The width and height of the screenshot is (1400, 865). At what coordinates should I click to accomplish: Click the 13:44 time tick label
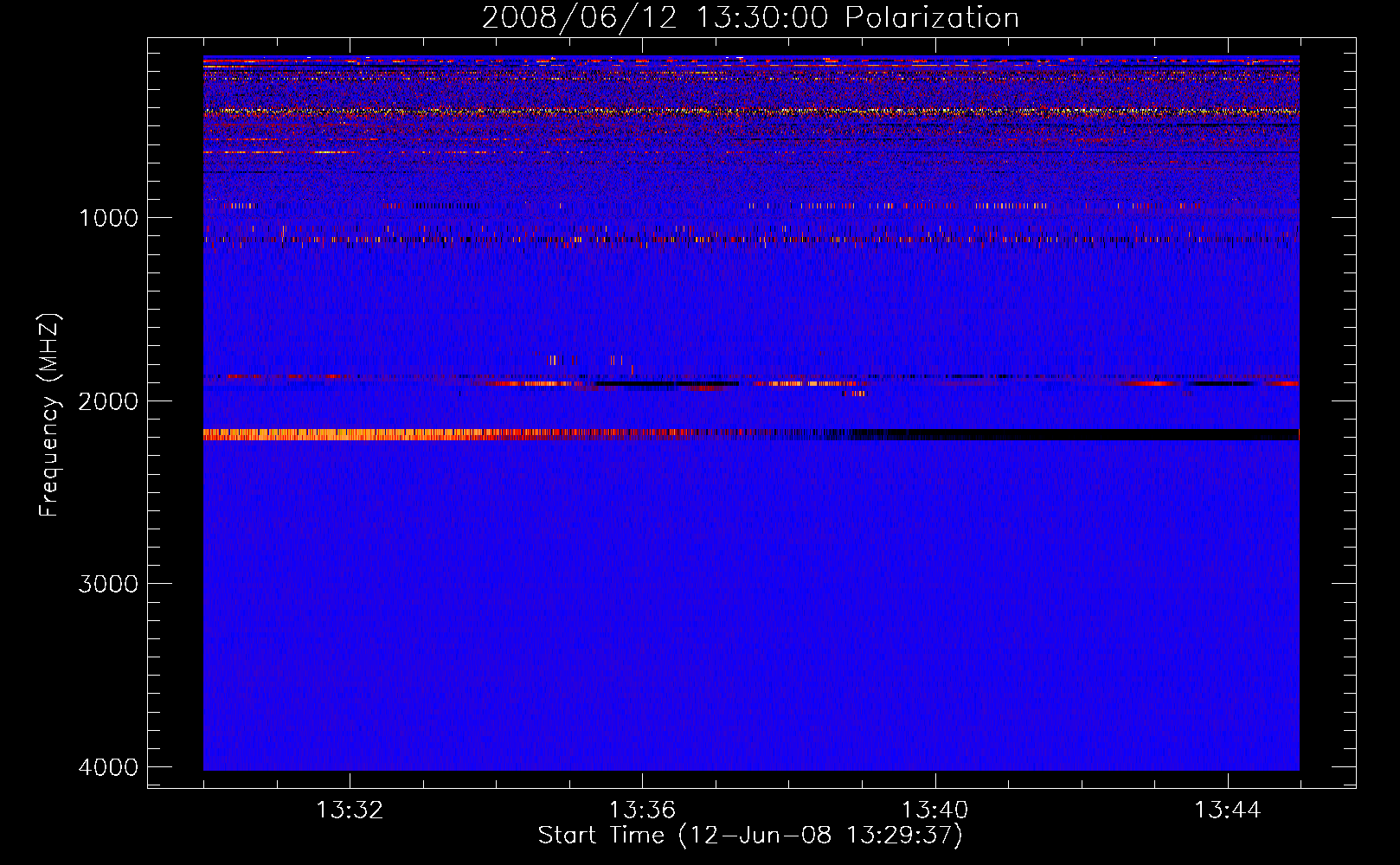[1227, 811]
